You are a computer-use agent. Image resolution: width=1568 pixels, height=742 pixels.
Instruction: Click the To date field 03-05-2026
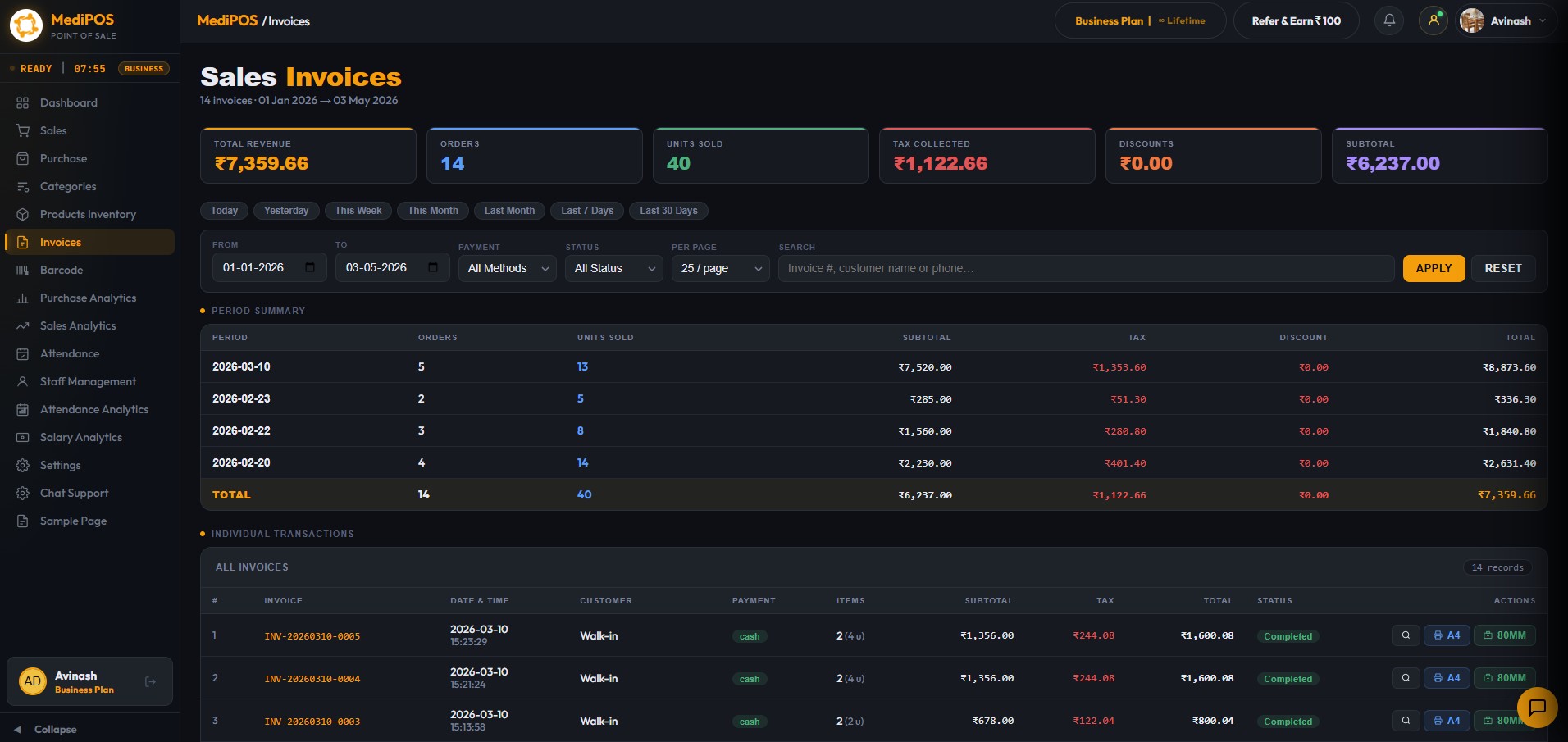[x=393, y=267]
